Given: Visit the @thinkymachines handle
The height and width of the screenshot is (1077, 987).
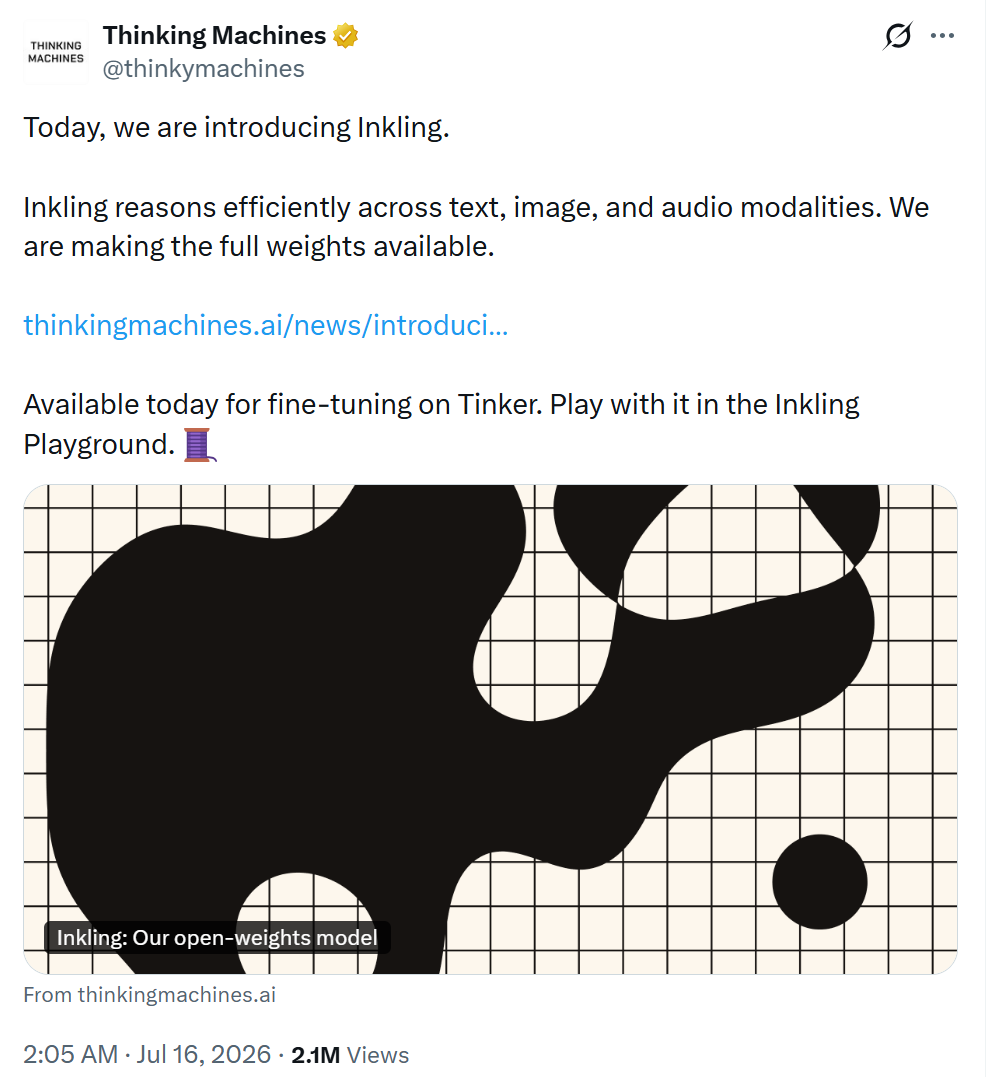Looking at the screenshot, I should (203, 69).
